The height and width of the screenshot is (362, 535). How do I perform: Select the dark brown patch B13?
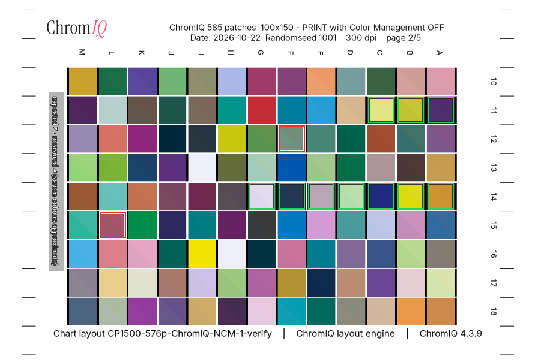(x=411, y=168)
